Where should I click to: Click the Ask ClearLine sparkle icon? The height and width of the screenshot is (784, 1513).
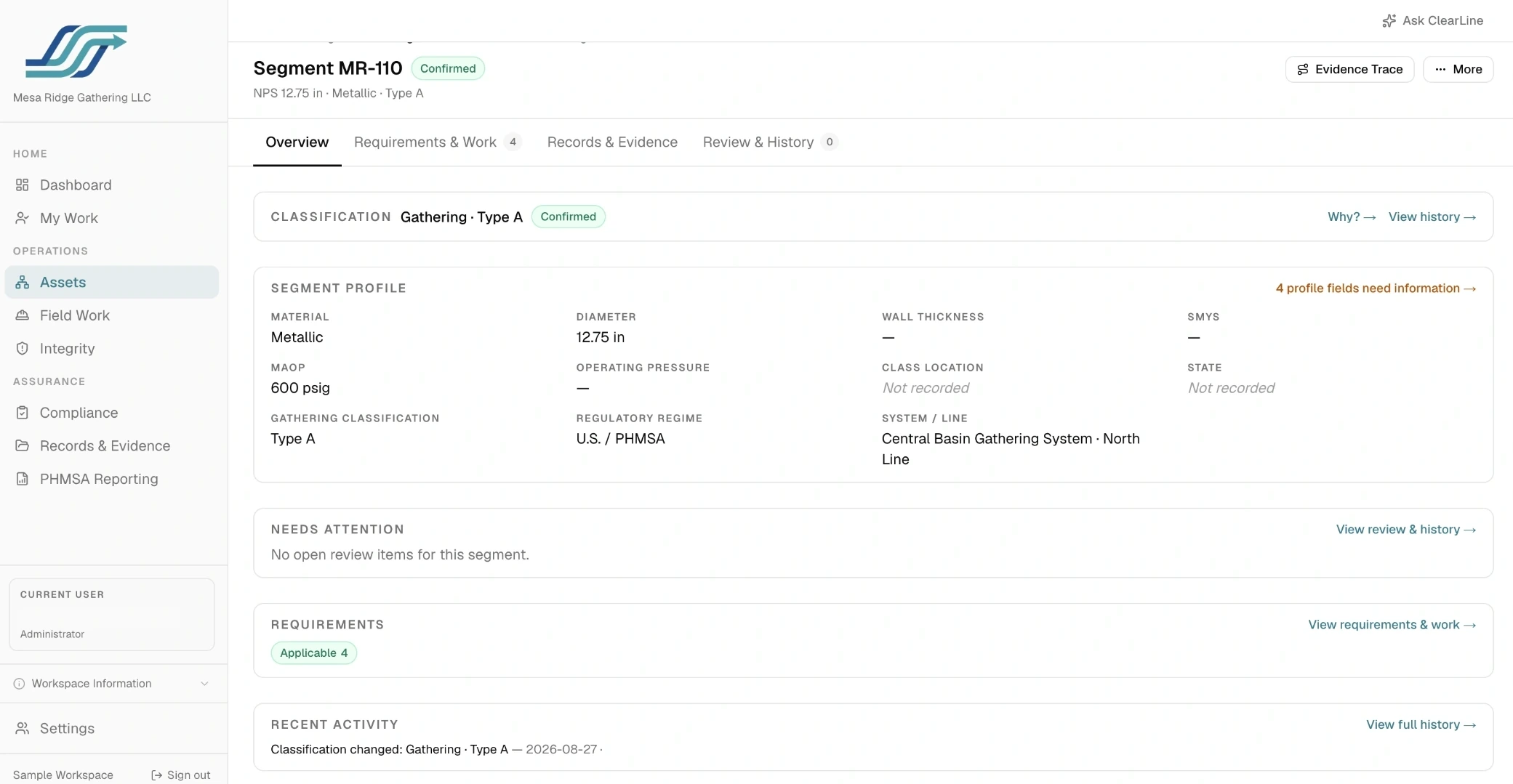click(1389, 20)
